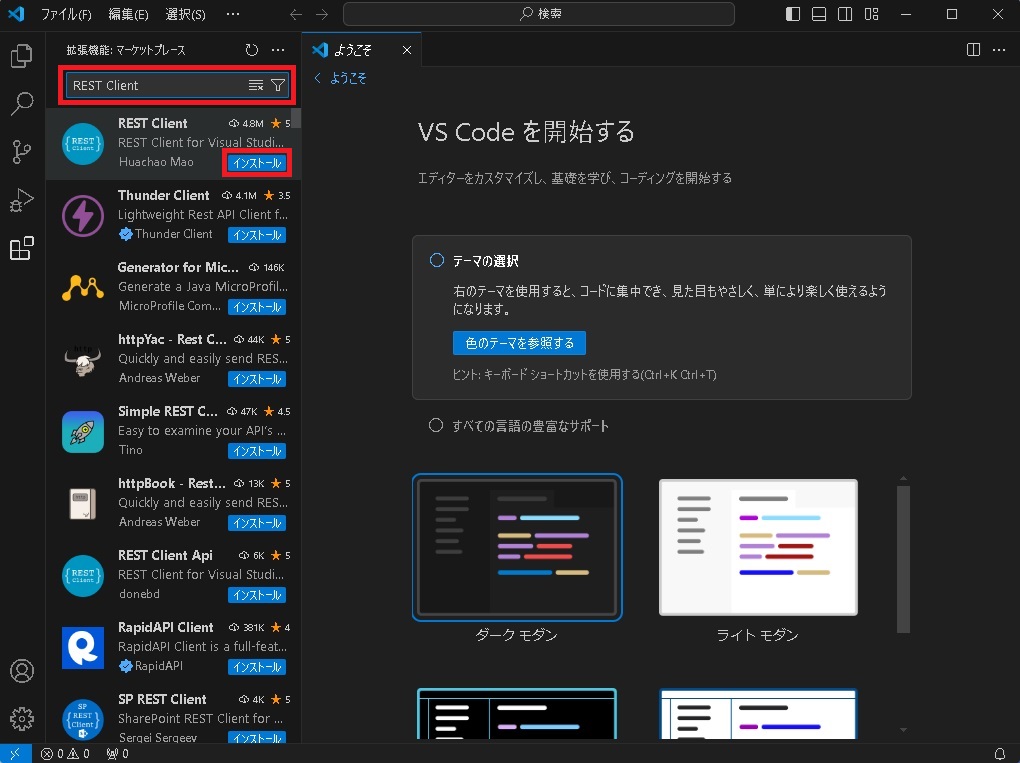Screen dimensions: 1020x763
Task: Click the theme list vertical scrollbar
Action: 903,559
